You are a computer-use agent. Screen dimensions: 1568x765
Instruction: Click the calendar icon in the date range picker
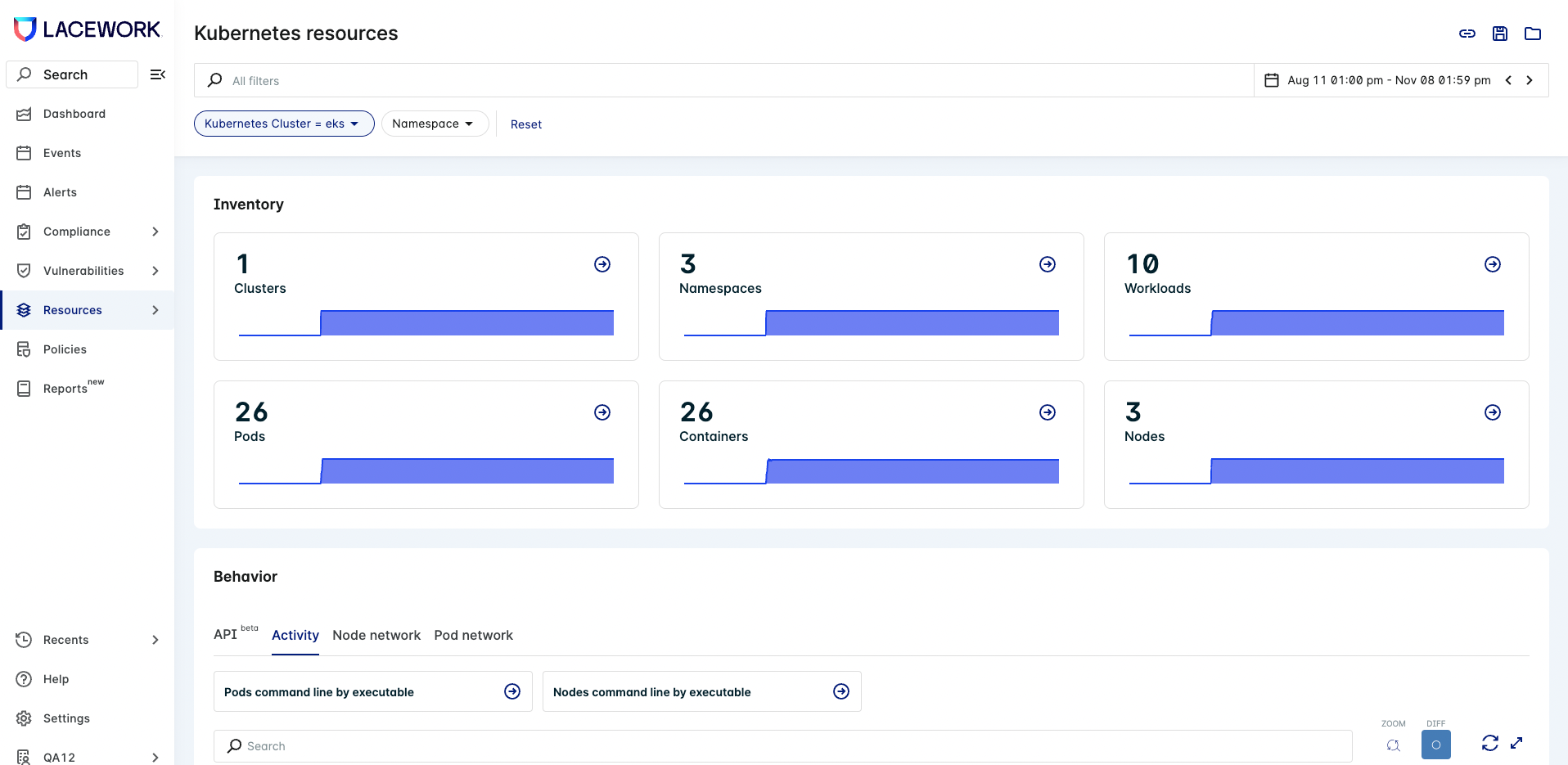(x=1272, y=79)
